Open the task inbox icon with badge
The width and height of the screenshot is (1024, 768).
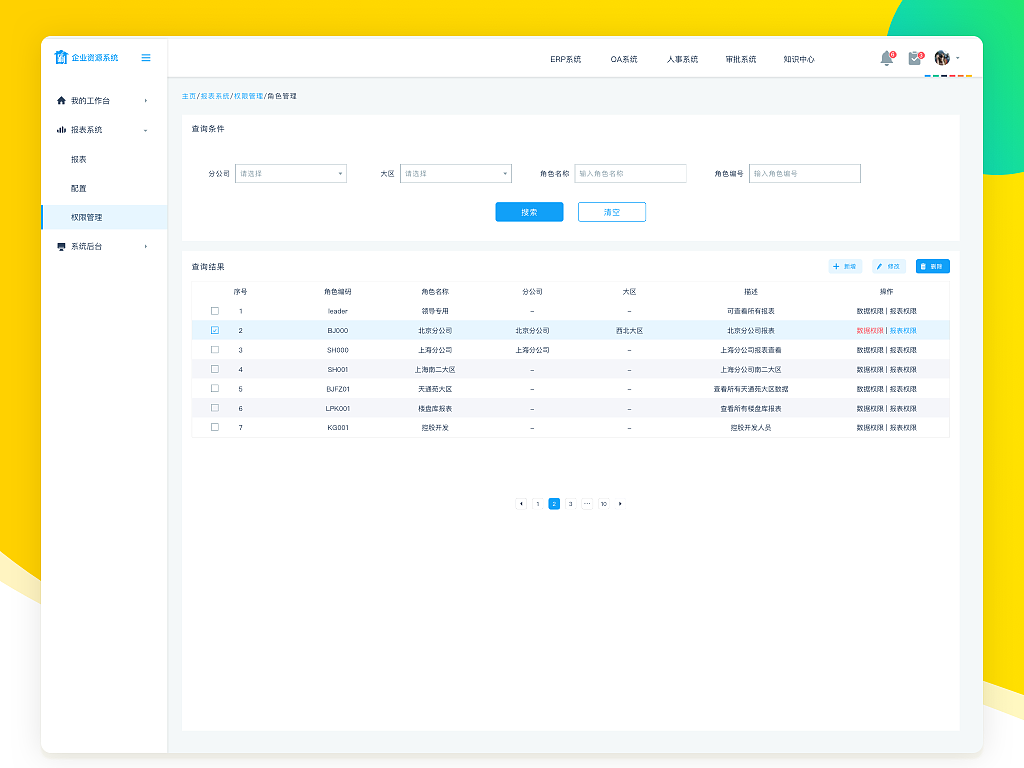coord(915,58)
